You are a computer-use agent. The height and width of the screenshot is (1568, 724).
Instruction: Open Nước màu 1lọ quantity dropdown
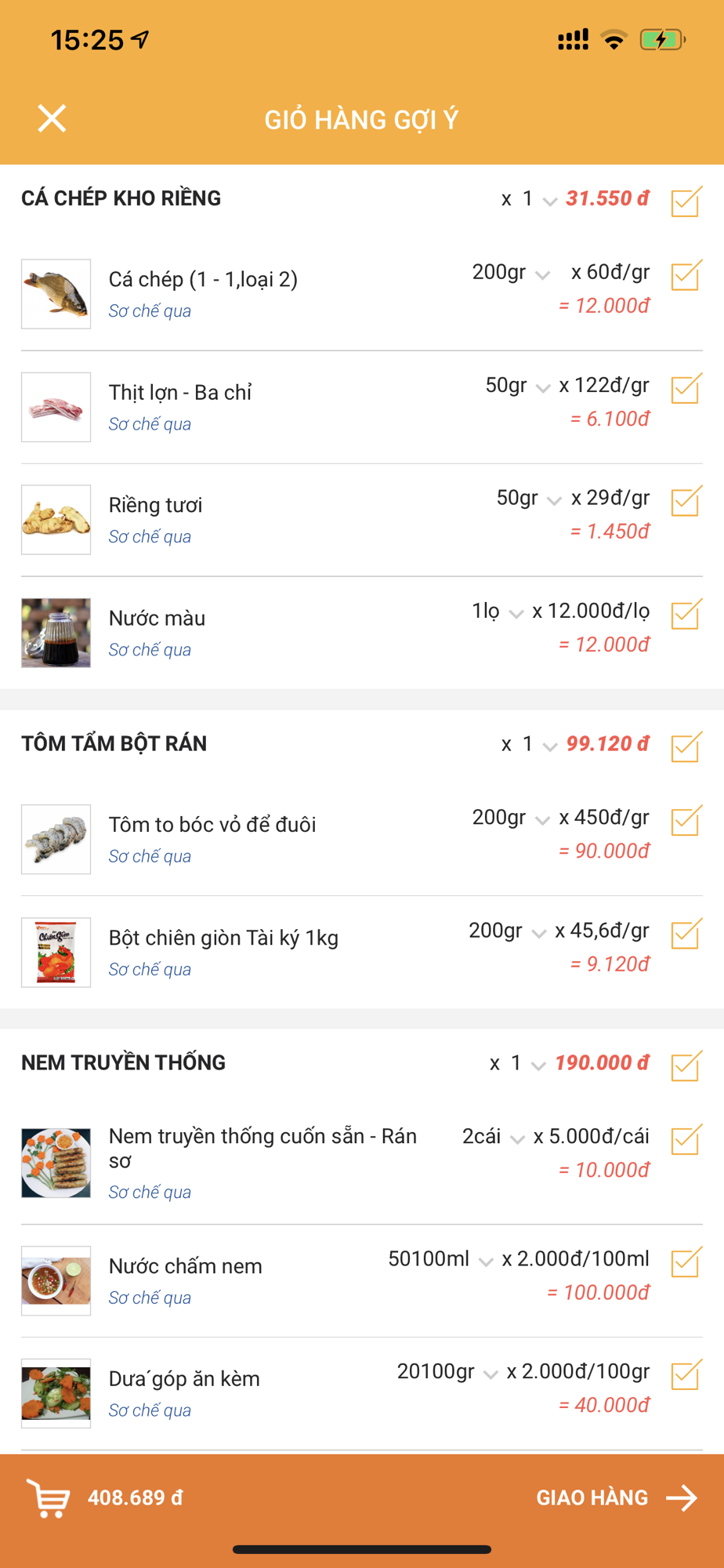click(x=497, y=612)
